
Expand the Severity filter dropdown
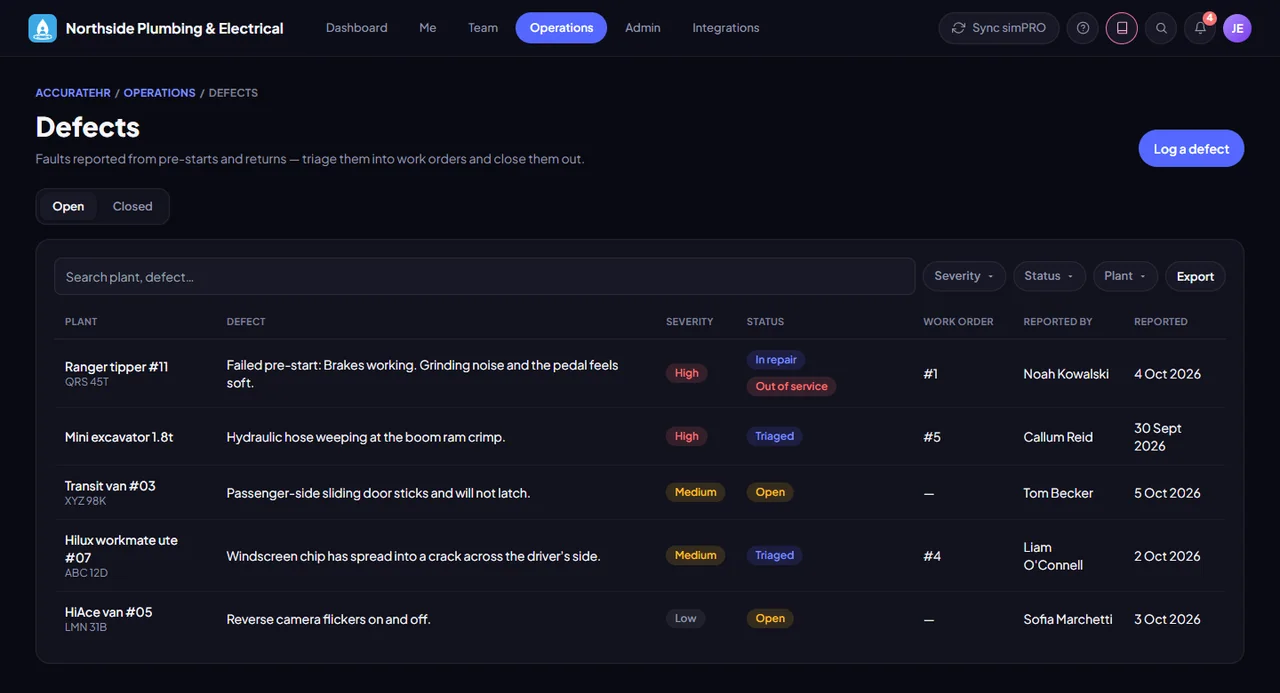coord(964,276)
